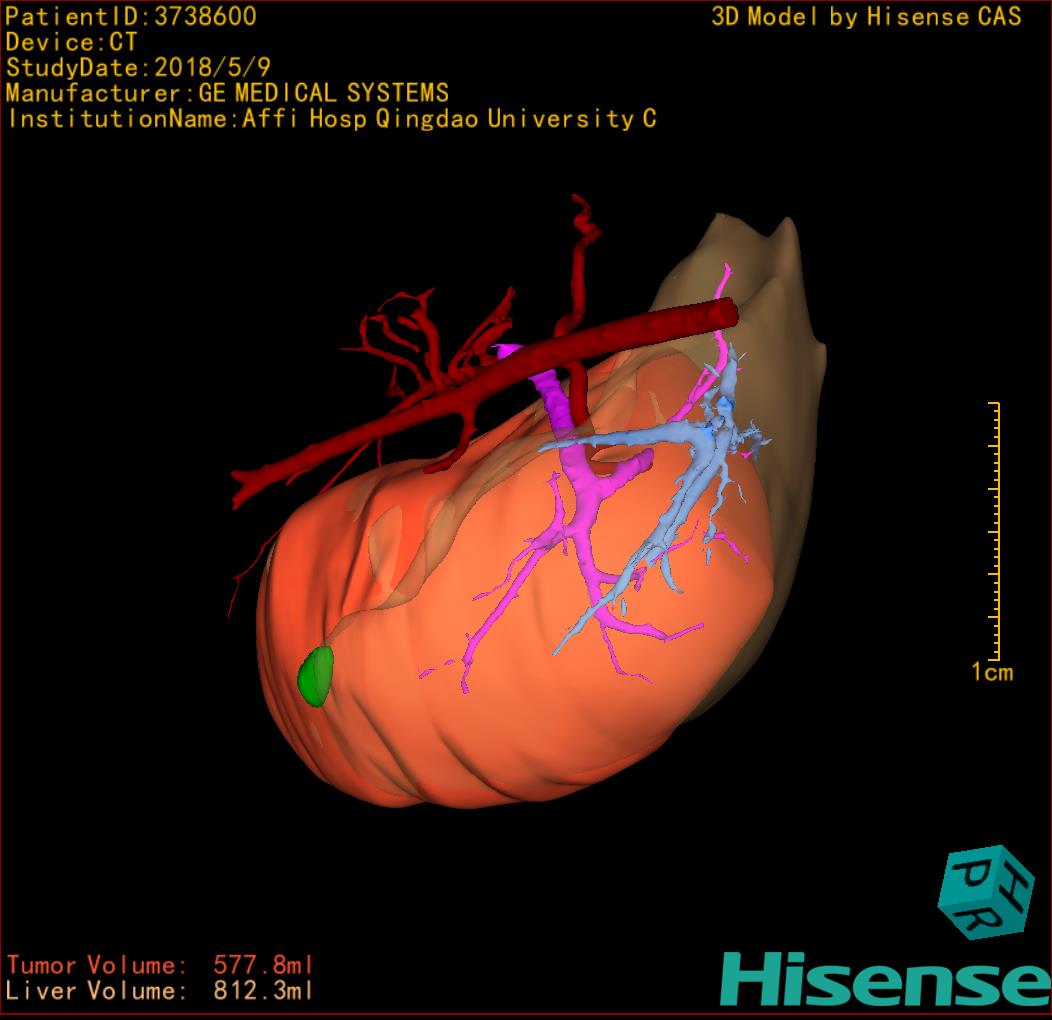Click the '1cm' scale label
1052x1020 pixels.
click(992, 672)
